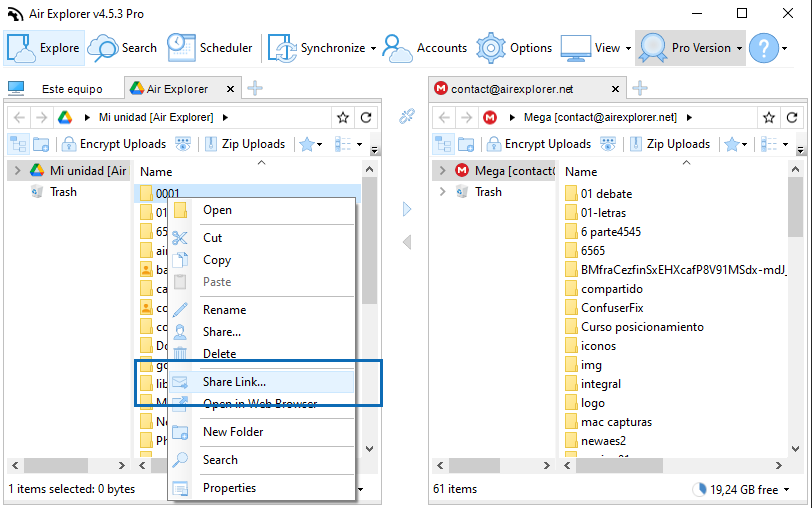Select the Air Explorer Google Drive tab
The width and height of the screenshot is (812, 508).
(x=176, y=89)
